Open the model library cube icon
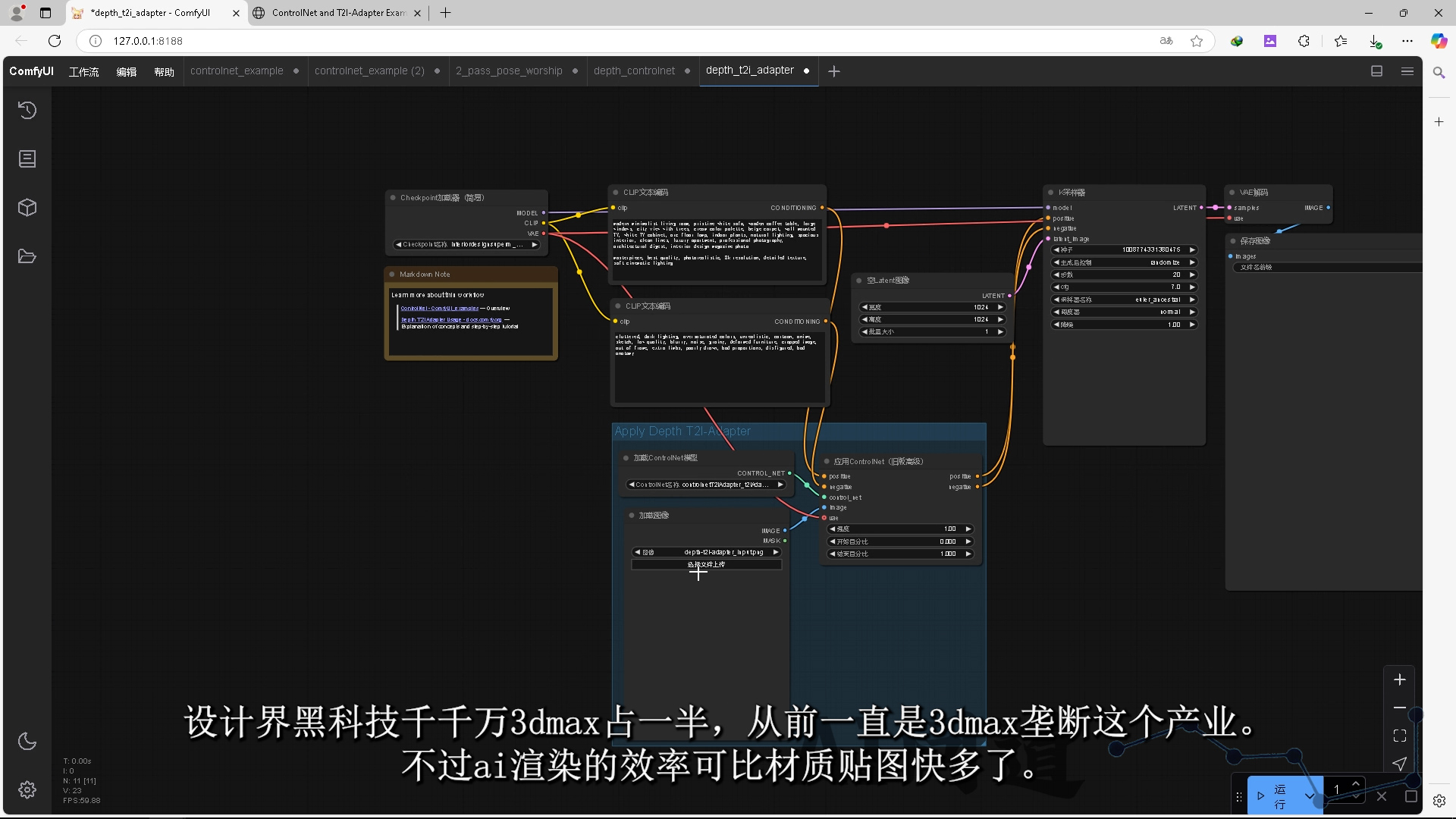Screen dimensions: 1456x819 pyautogui.click(x=27, y=208)
